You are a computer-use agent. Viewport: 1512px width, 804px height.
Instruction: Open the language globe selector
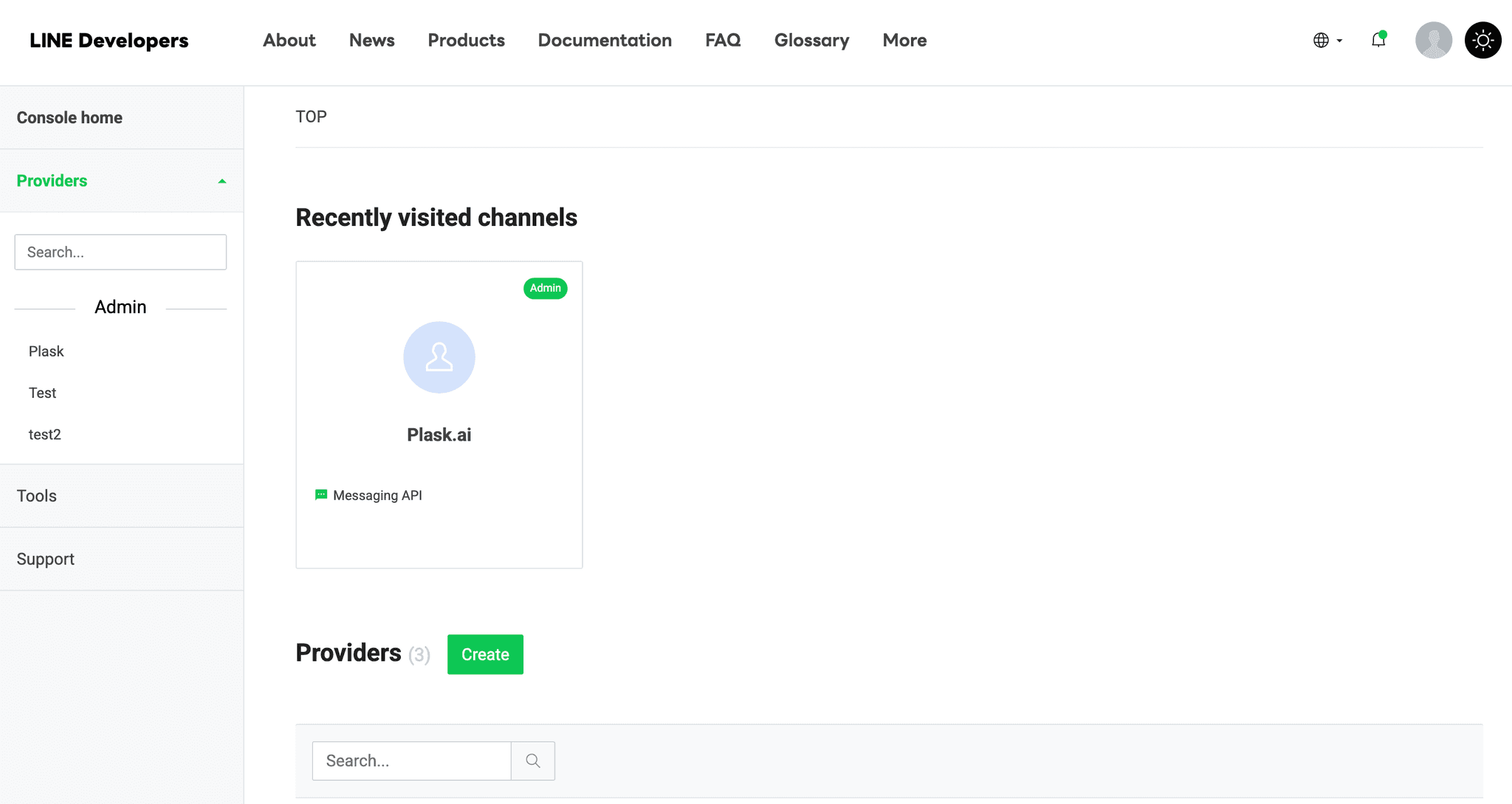tap(1327, 41)
